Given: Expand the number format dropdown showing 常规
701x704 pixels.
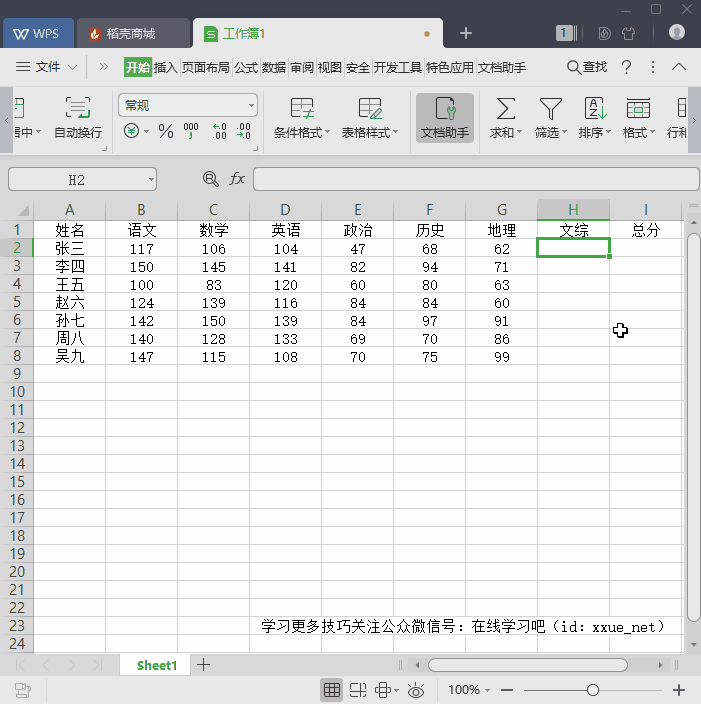Looking at the screenshot, I should (x=251, y=105).
